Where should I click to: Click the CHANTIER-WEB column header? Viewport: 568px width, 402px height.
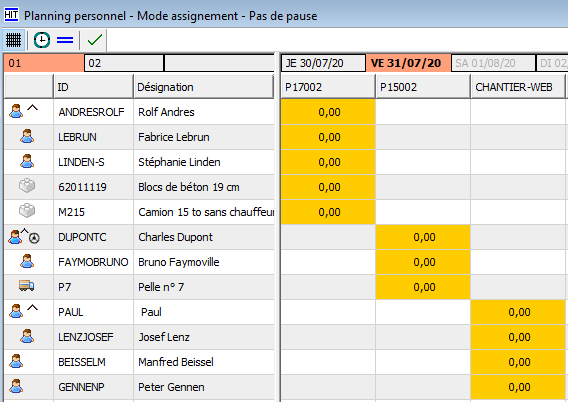click(x=518, y=87)
